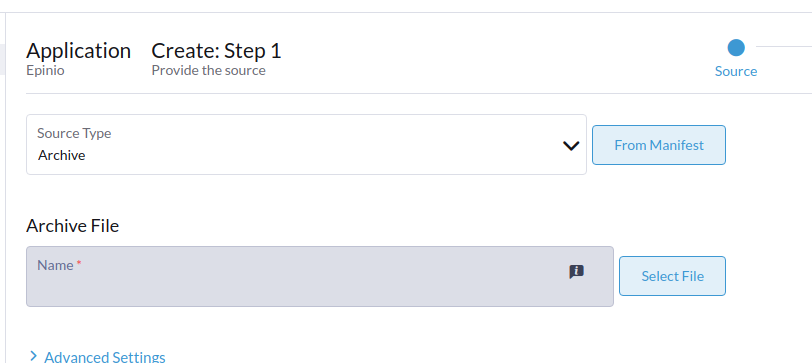Click the From Manifest button

pyautogui.click(x=659, y=145)
